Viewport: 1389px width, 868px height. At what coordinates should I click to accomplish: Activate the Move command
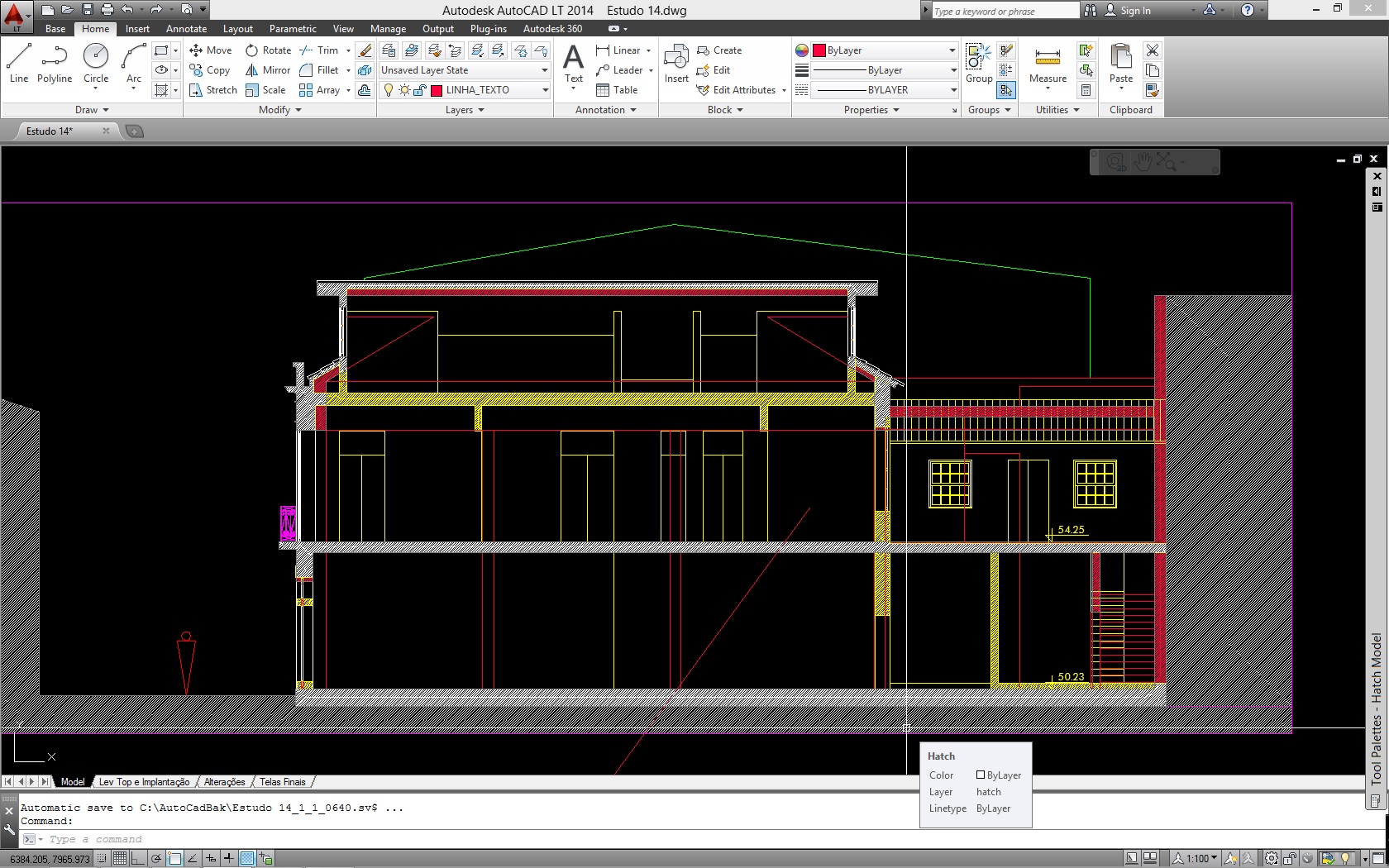[x=211, y=50]
